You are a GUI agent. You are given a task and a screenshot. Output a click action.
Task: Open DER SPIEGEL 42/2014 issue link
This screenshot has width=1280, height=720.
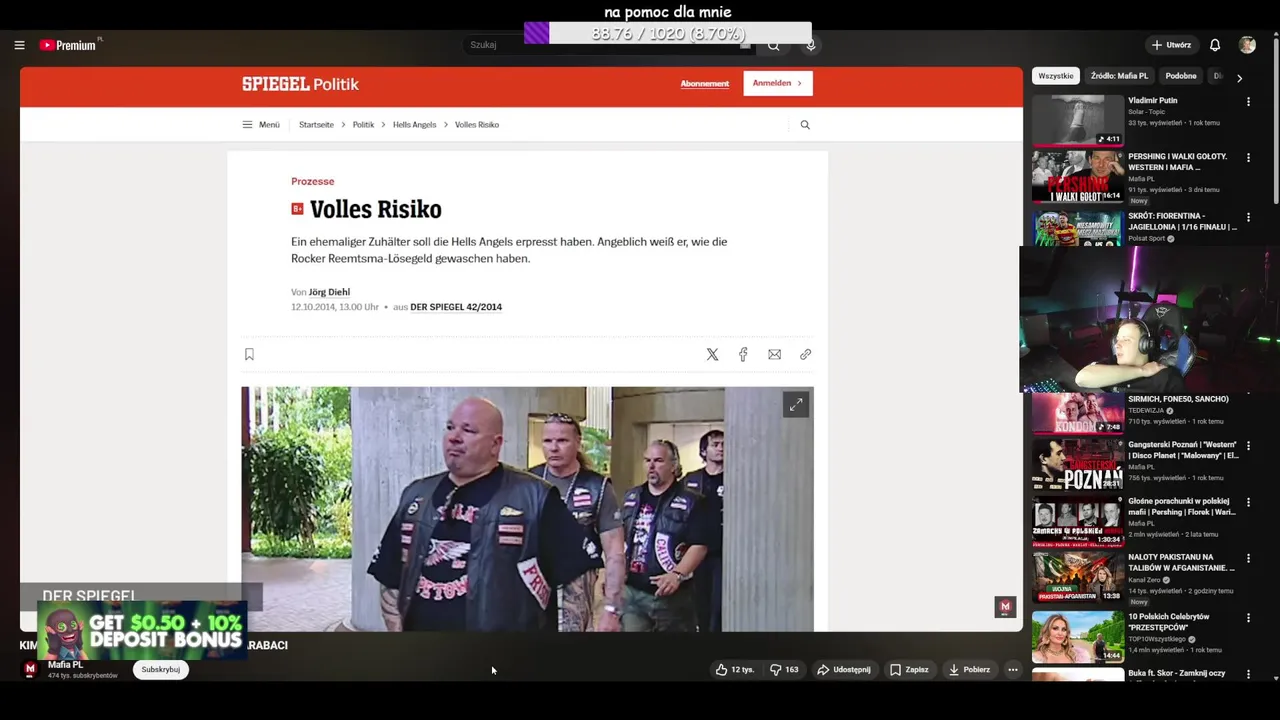click(x=456, y=307)
